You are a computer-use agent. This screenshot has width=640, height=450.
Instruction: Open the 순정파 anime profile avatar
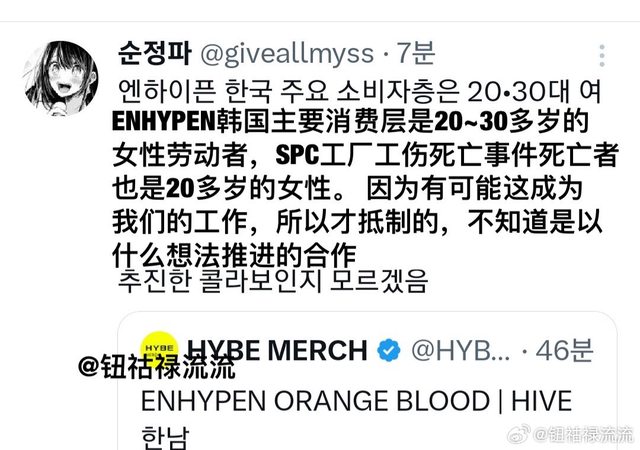[x=60, y=78]
